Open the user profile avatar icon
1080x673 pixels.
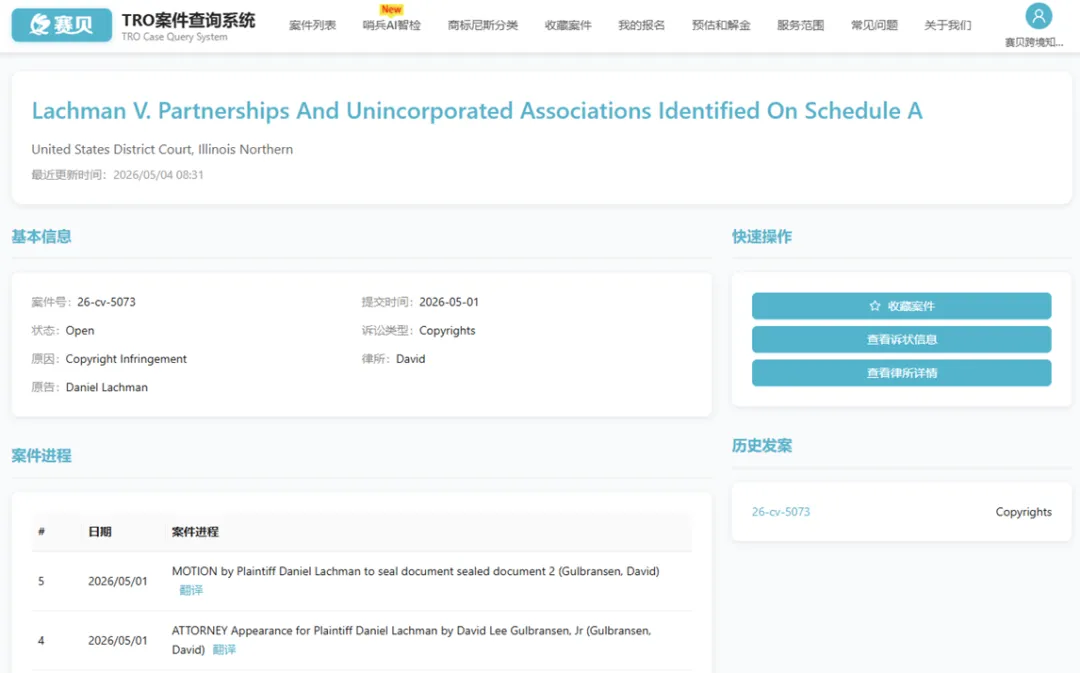coord(1038,16)
